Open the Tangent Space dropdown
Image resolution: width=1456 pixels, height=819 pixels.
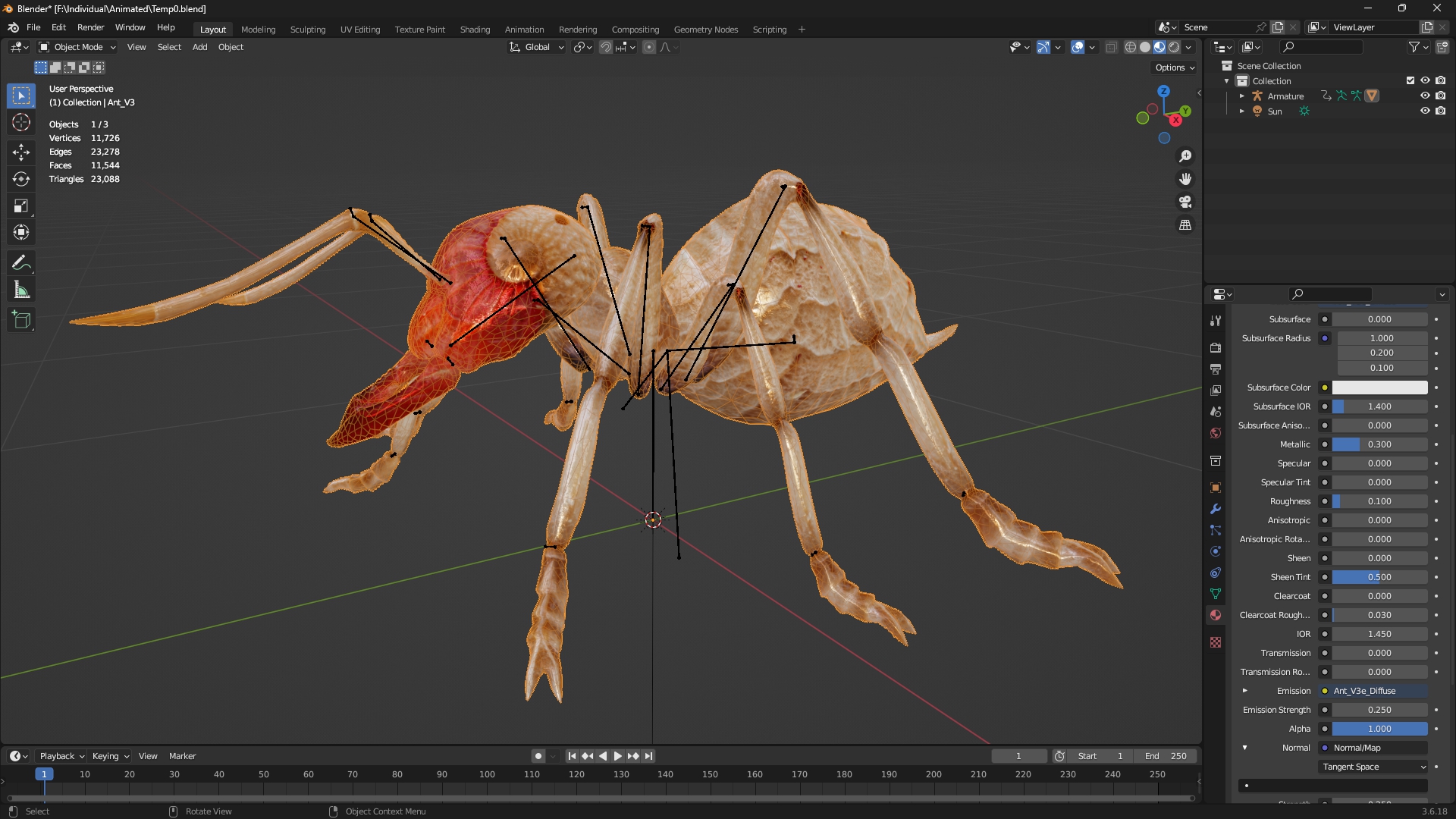[1373, 767]
